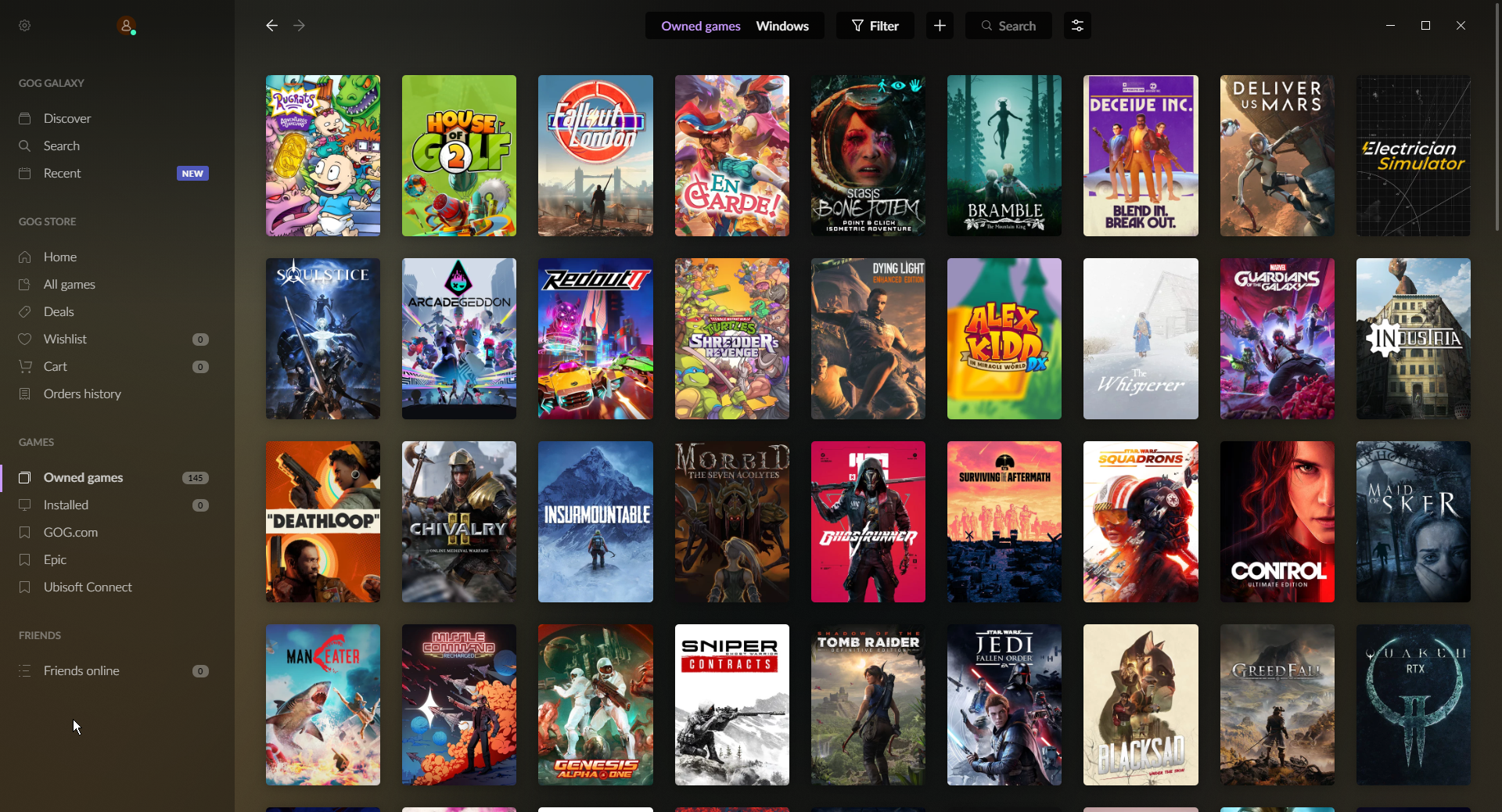The width and height of the screenshot is (1502, 812).
Task: Click the Discover icon in sidebar
Action: pyautogui.click(x=25, y=118)
